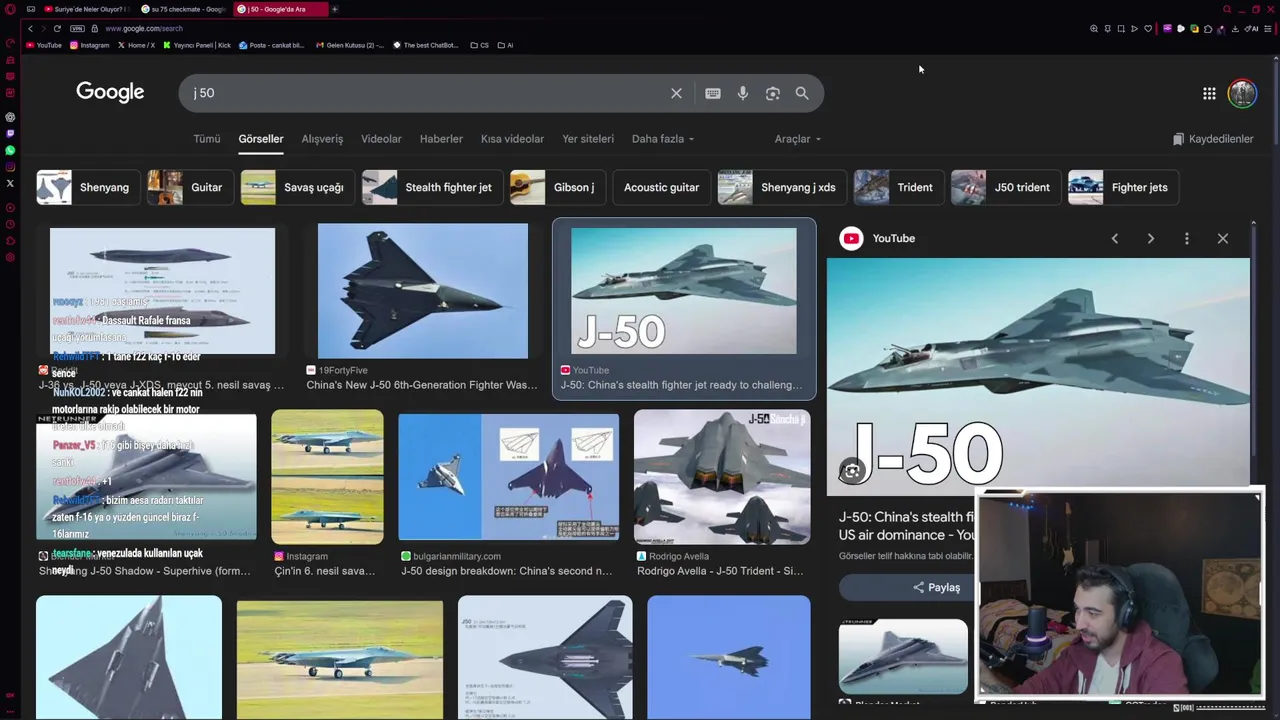
Task: Filter images by J50 trident chip
Action: (x=1006, y=187)
